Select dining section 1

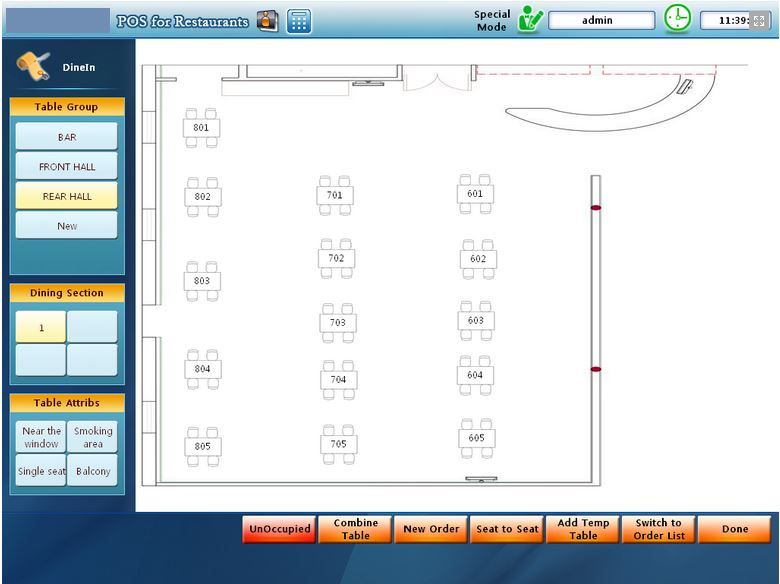pyautogui.click(x=41, y=327)
